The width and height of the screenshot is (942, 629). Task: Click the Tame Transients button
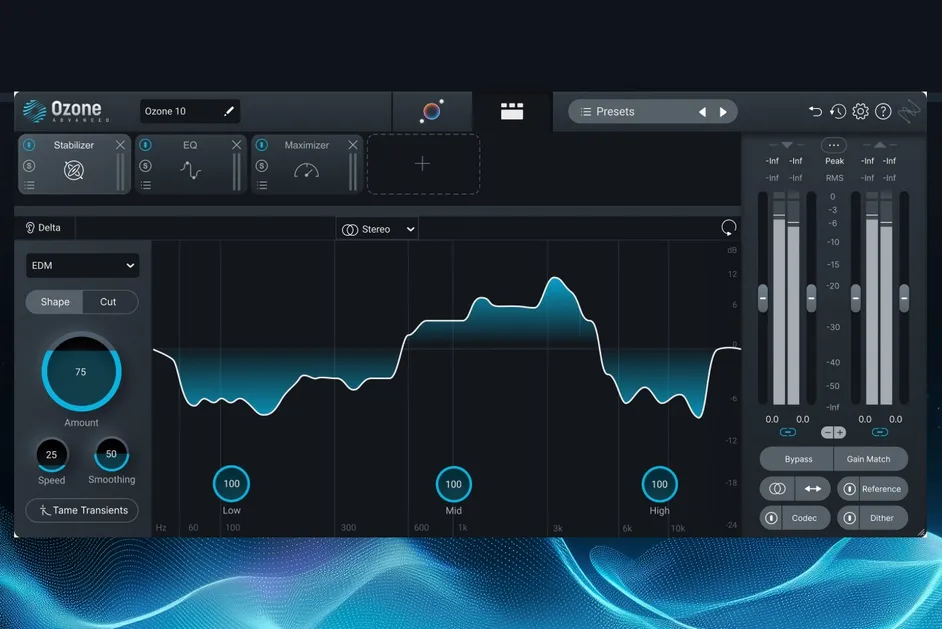coord(82,510)
